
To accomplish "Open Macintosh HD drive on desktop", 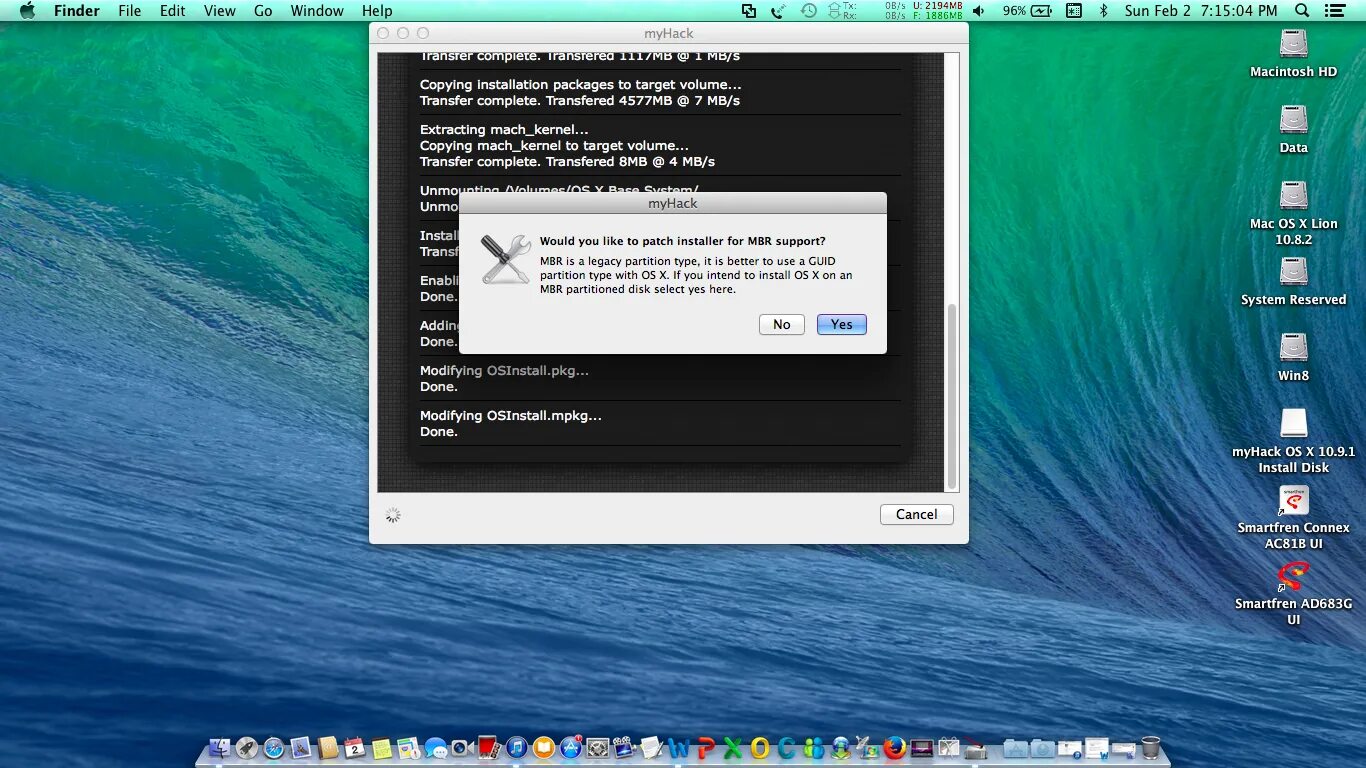I will (x=1293, y=54).
